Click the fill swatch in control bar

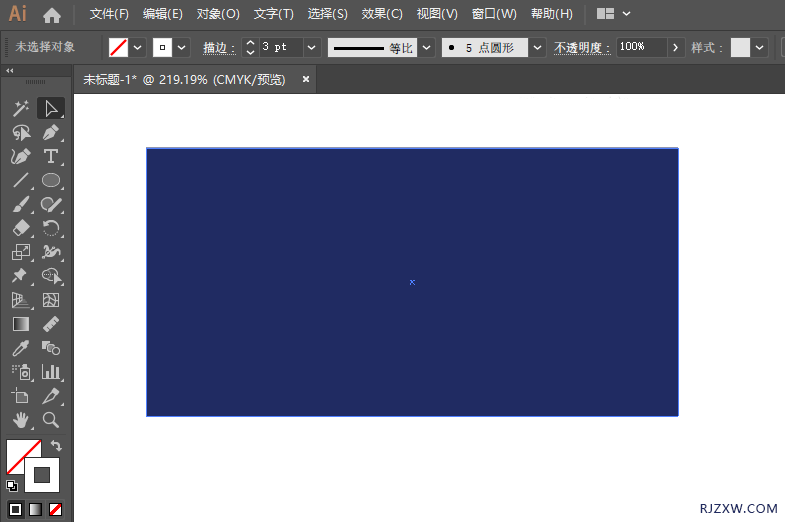click(119, 48)
